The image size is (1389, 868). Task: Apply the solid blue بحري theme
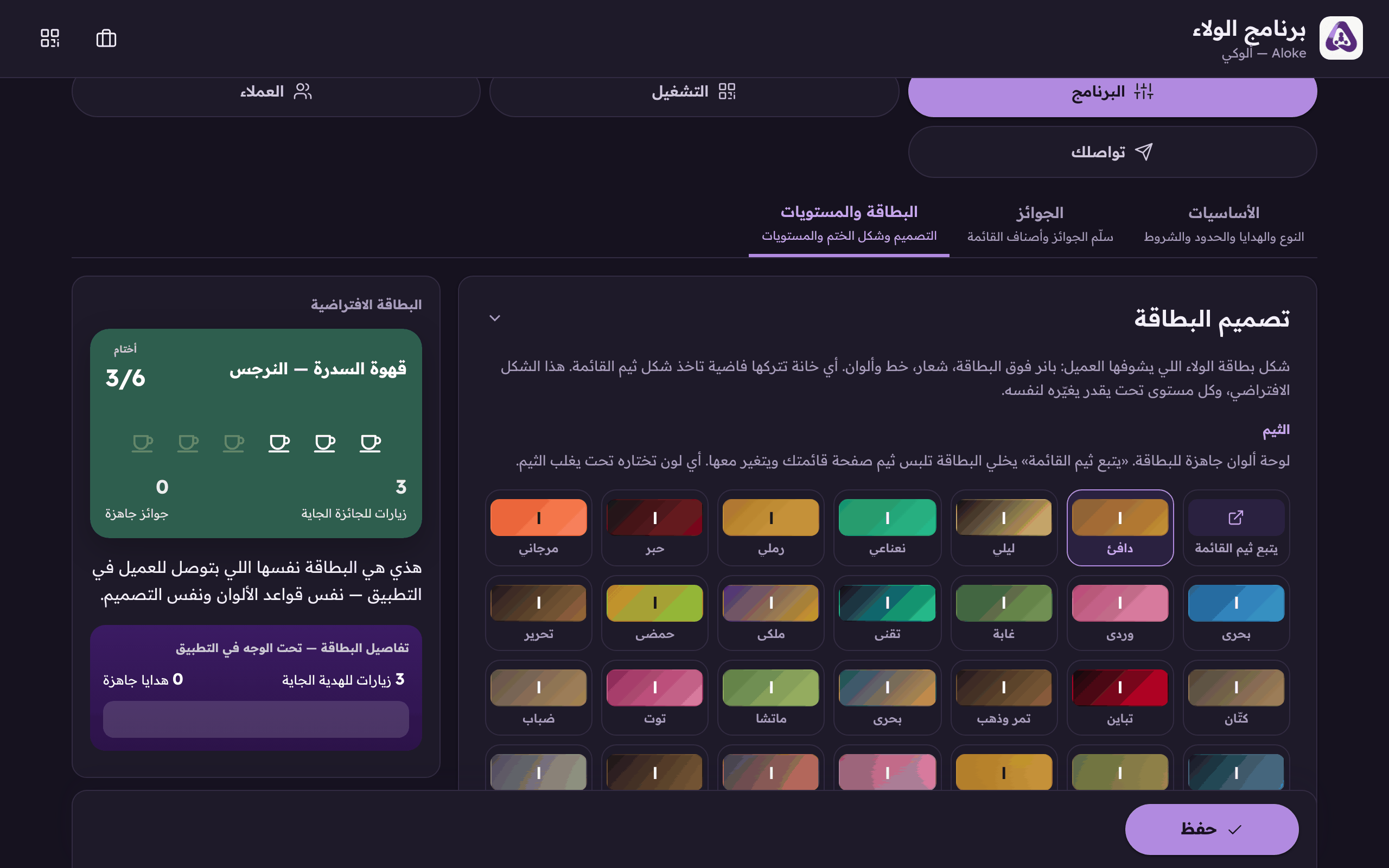tap(1236, 612)
